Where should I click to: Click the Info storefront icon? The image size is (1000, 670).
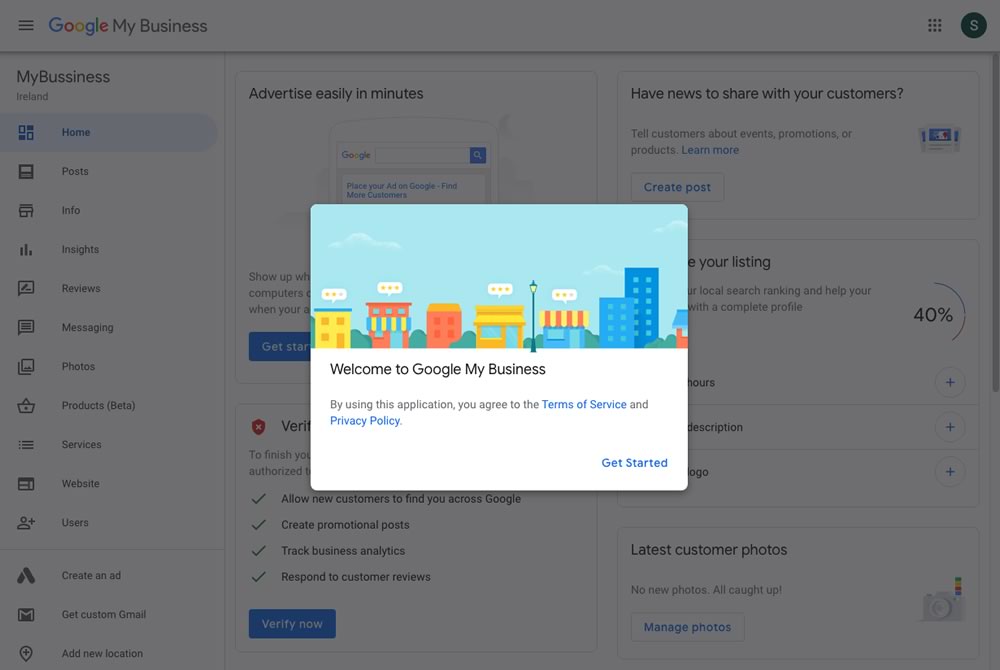click(26, 210)
